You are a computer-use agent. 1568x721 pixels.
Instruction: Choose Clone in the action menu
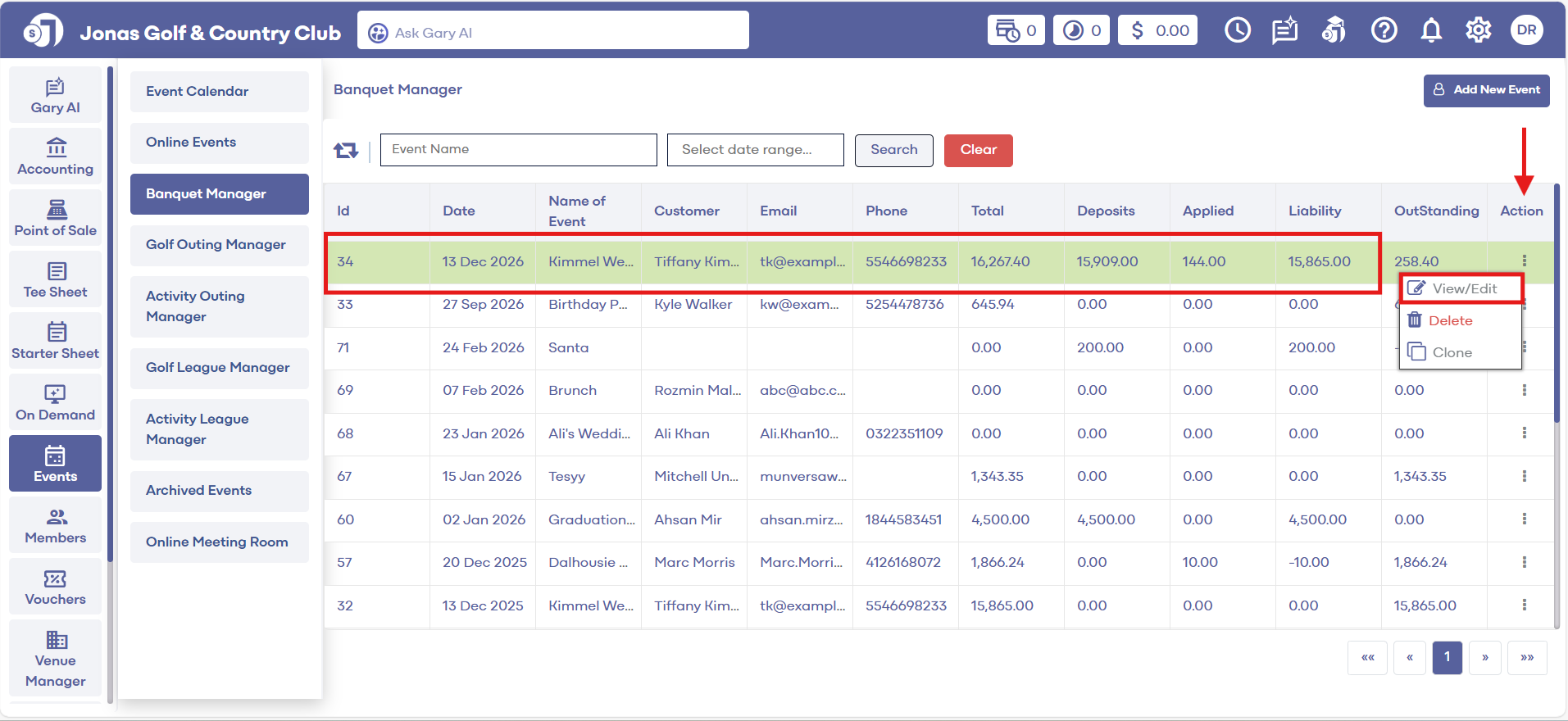tap(1451, 353)
